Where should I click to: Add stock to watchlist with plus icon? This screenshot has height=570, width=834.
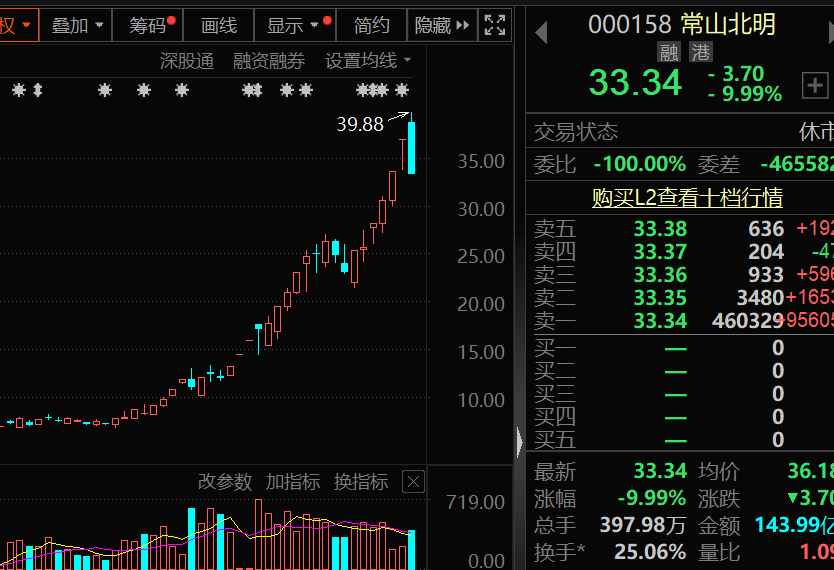[x=816, y=86]
